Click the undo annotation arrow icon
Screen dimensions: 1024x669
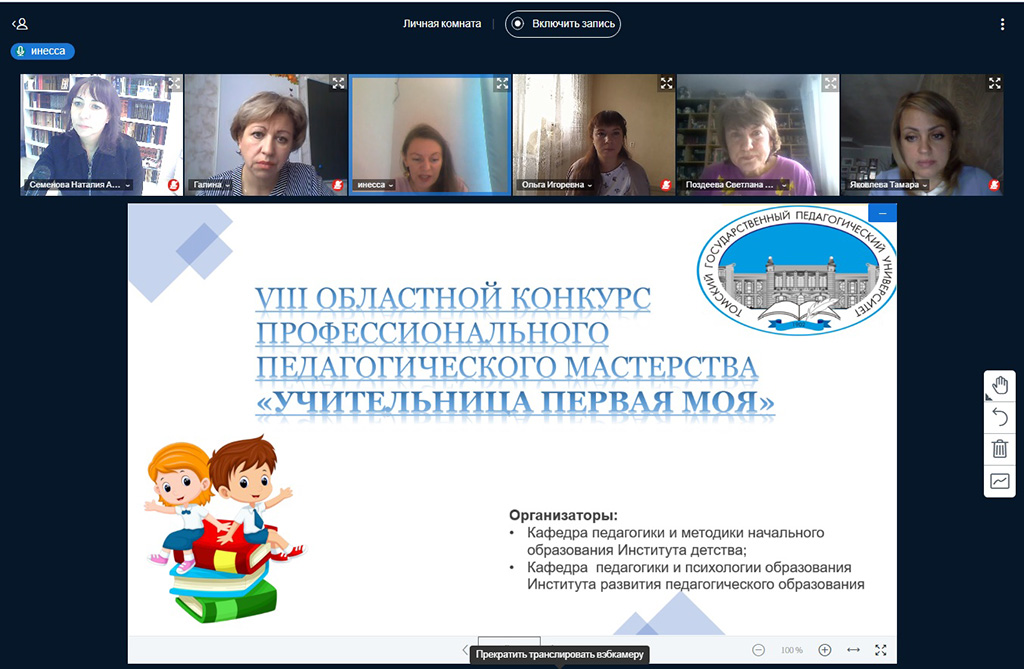point(999,417)
